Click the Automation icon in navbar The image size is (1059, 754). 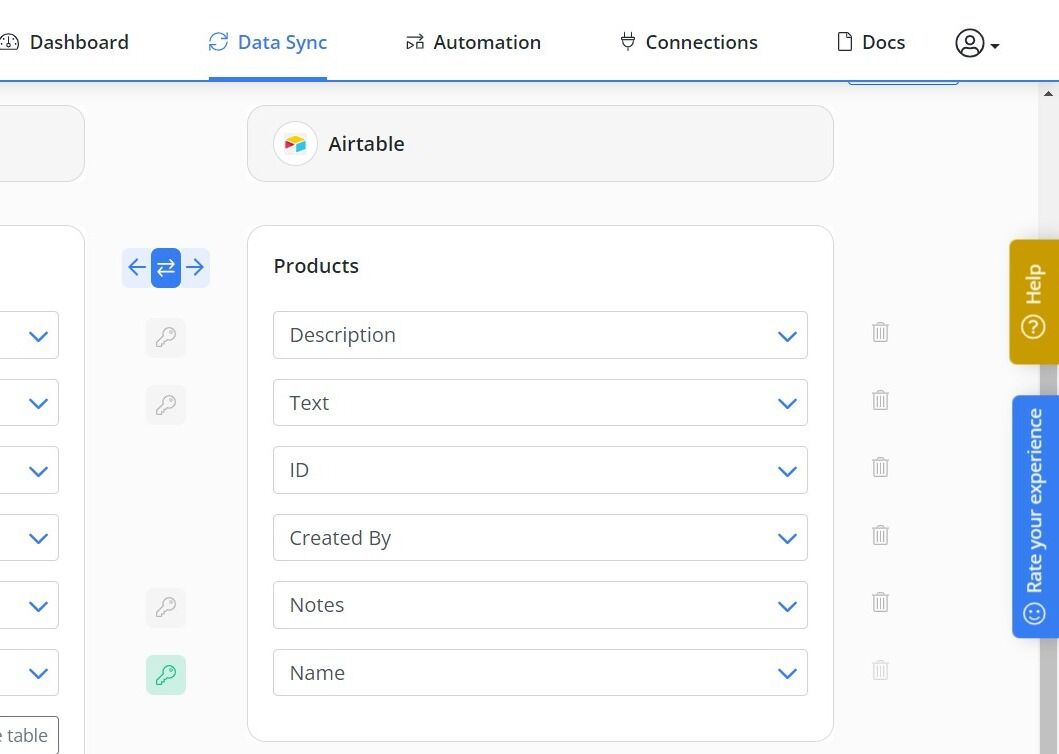(x=415, y=42)
